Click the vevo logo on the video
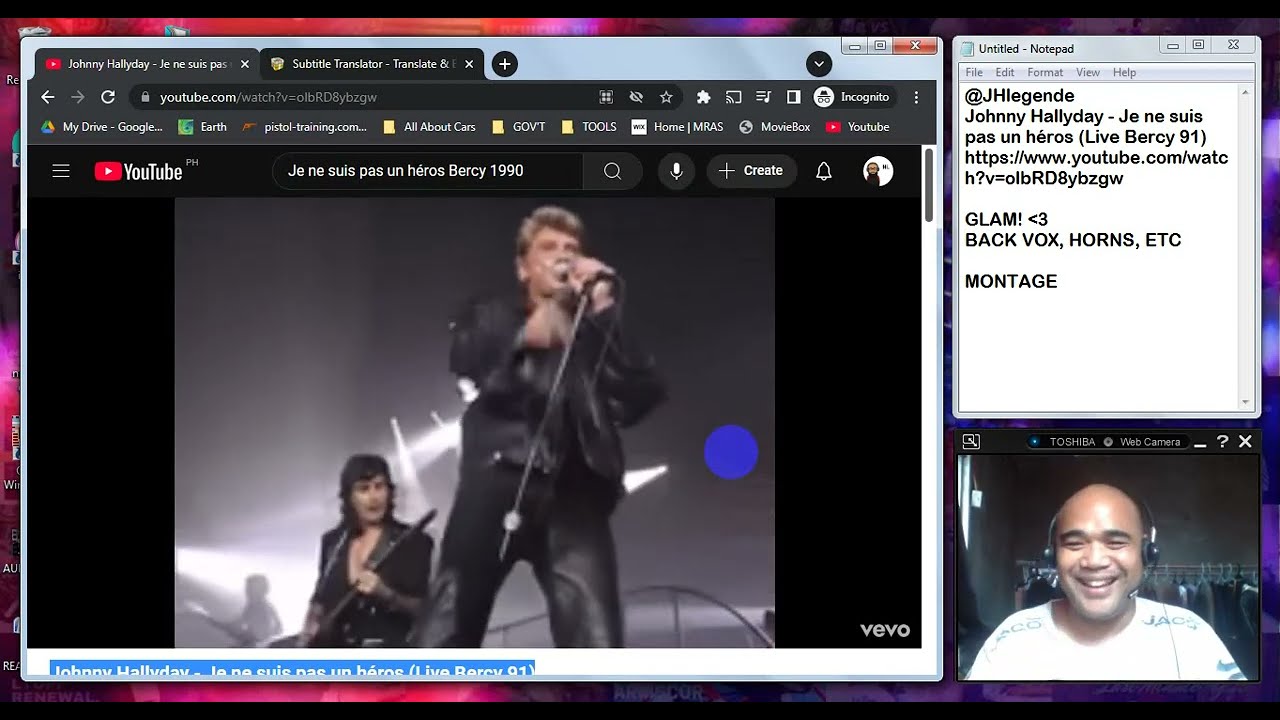This screenshot has height=720, width=1280. [885, 630]
